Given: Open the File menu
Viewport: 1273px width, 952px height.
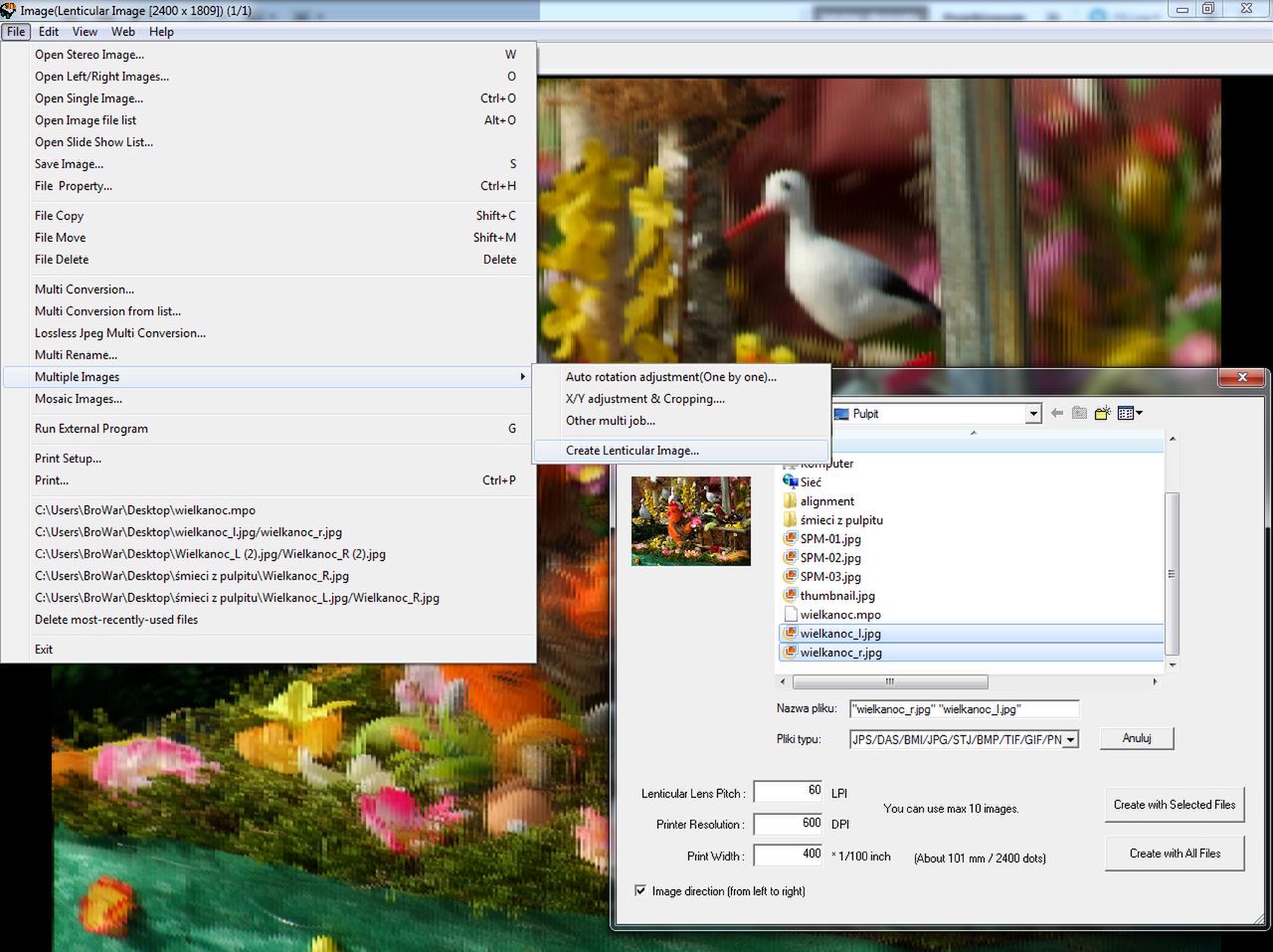Looking at the screenshot, I should (x=16, y=32).
